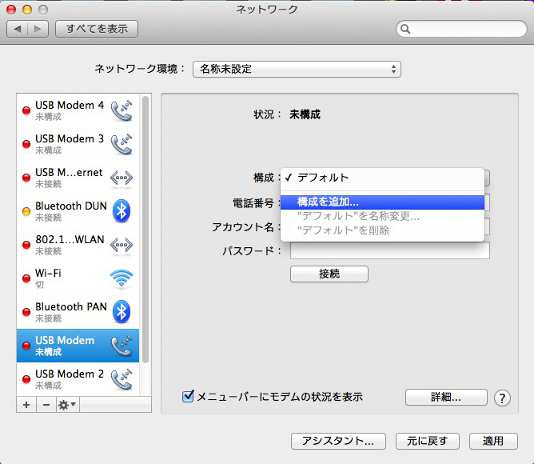This screenshot has height=464, width=534.
Task: Click the red close window button
Action: pyautogui.click(x=11, y=9)
